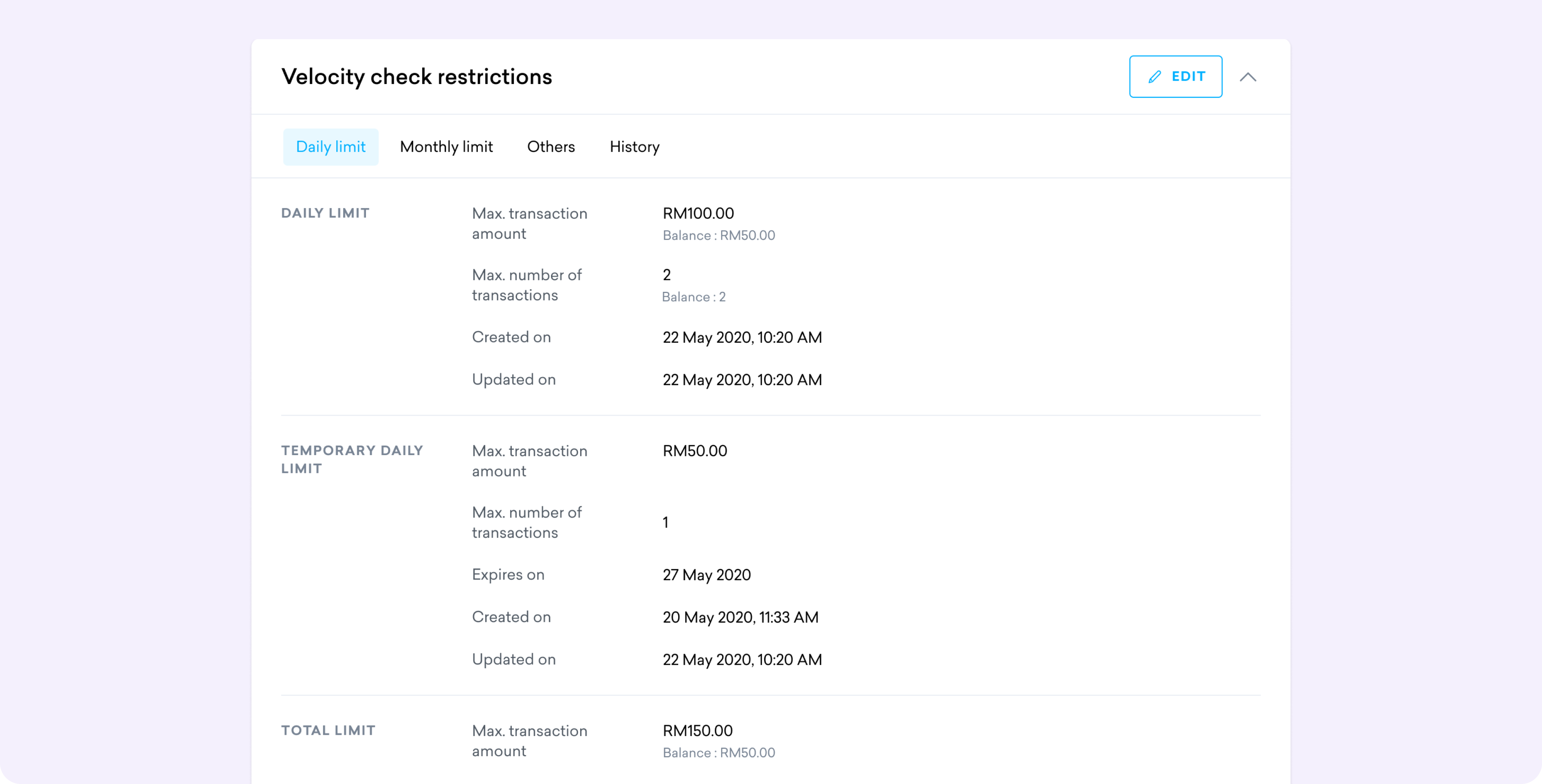Click the RM100.00 daily max amount
1542x784 pixels.
pyautogui.click(x=698, y=213)
